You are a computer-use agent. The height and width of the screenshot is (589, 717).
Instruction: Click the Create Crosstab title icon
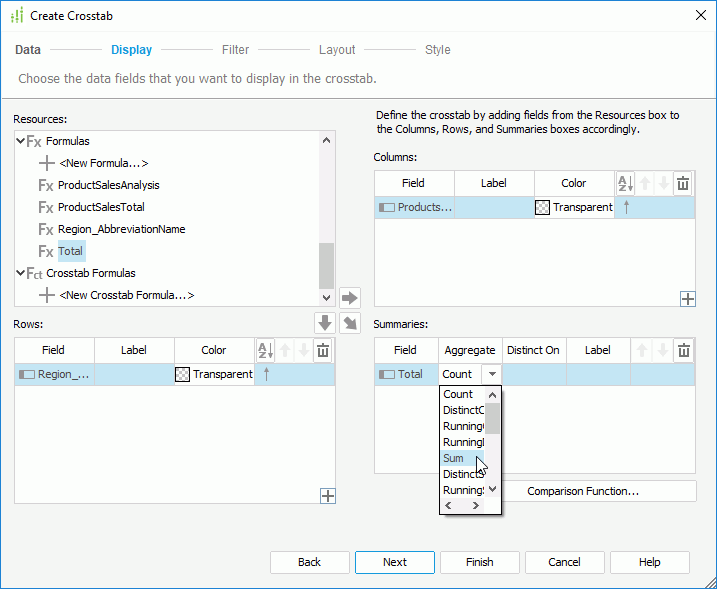(17, 16)
